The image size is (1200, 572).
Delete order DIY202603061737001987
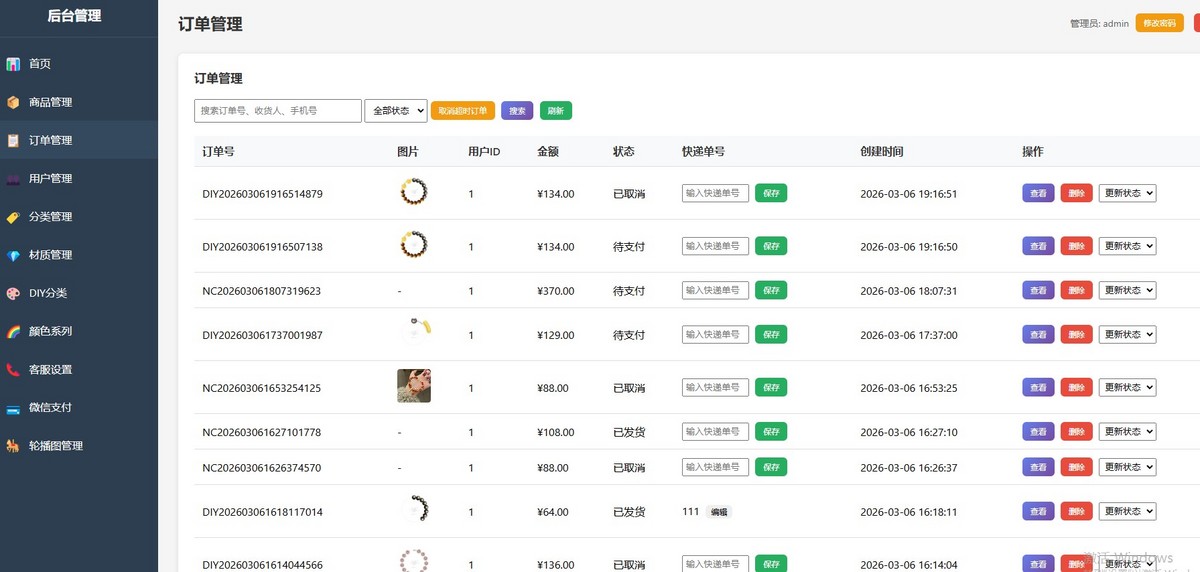1077,334
